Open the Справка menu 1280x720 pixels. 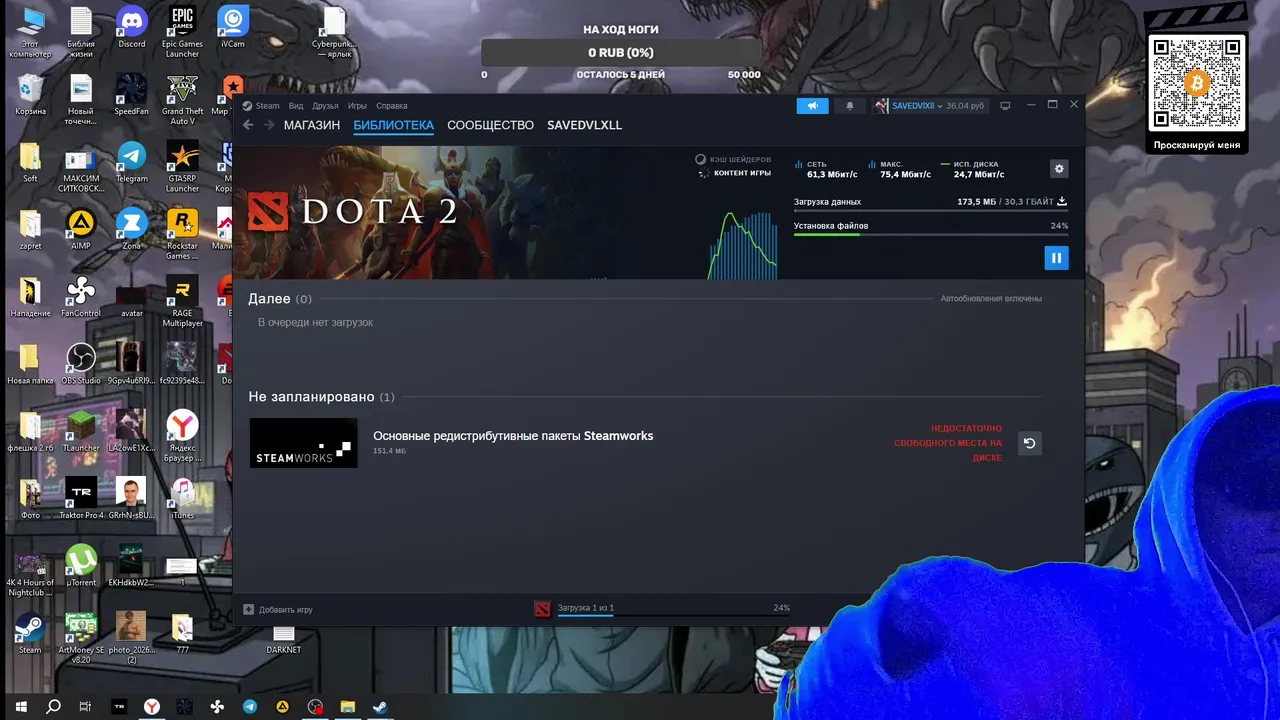click(x=391, y=106)
